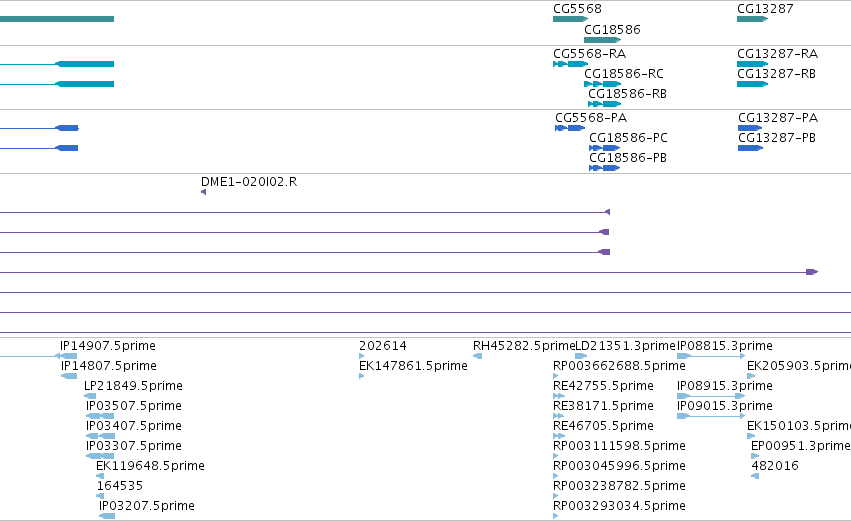Click the IP03207.5prime EST glyph
This screenshot has width=851, height=521.
[x=107, y=516]
